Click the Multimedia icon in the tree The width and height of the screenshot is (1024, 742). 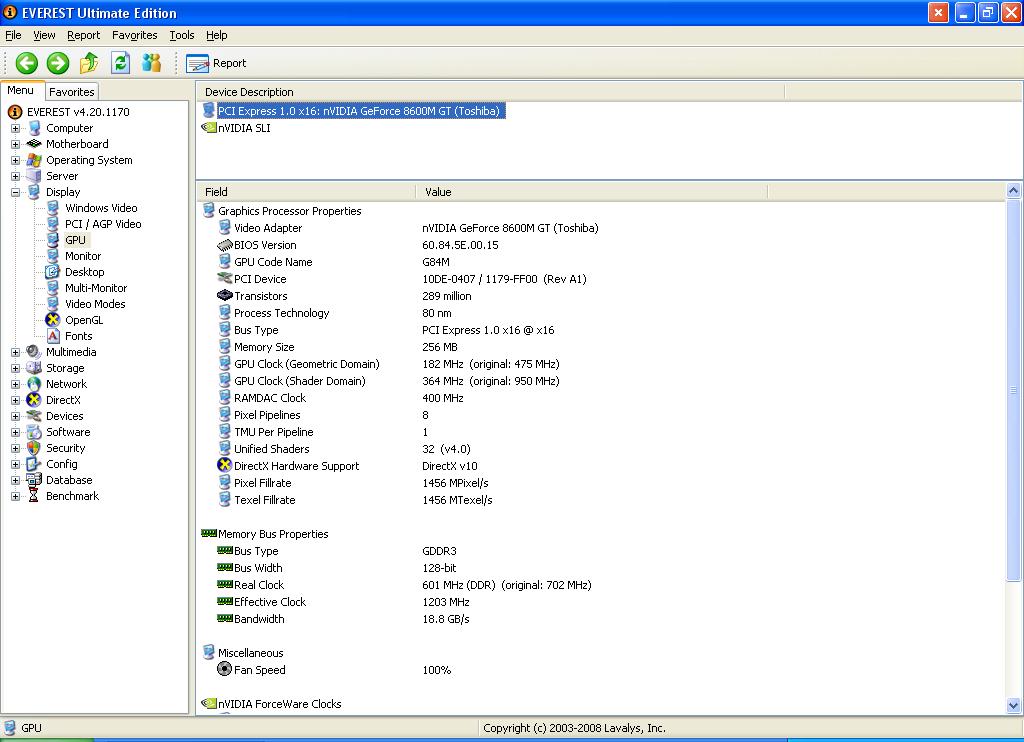point(33,352)
